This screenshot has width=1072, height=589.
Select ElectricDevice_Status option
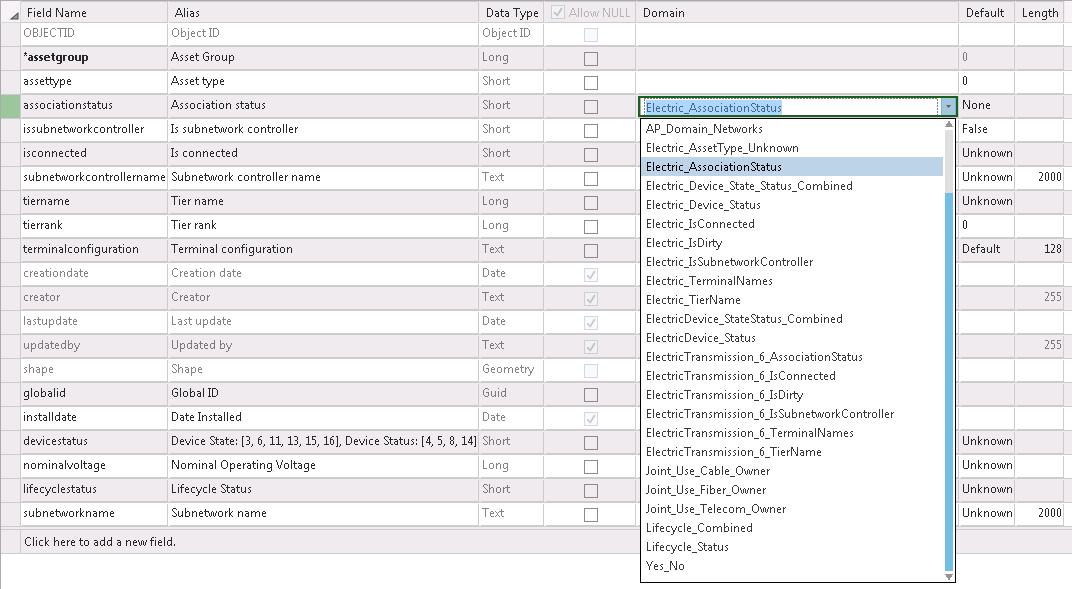792,338
